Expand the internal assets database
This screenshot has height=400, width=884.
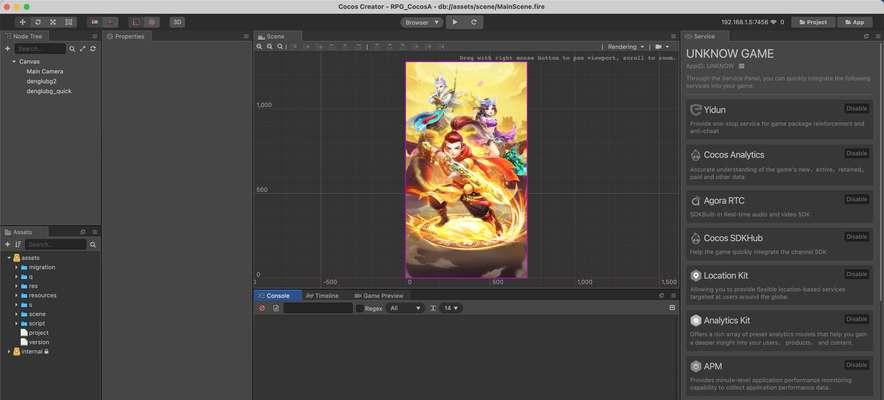click(10, 352)
